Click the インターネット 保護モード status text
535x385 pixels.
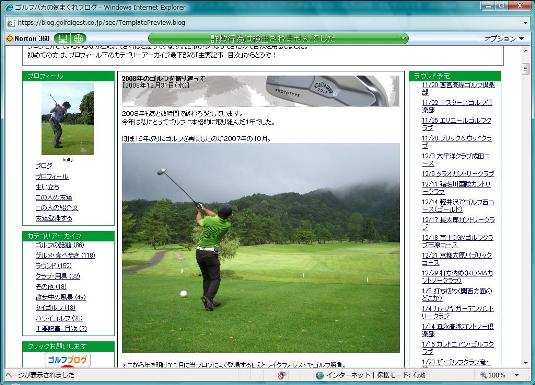coord(375,375)
